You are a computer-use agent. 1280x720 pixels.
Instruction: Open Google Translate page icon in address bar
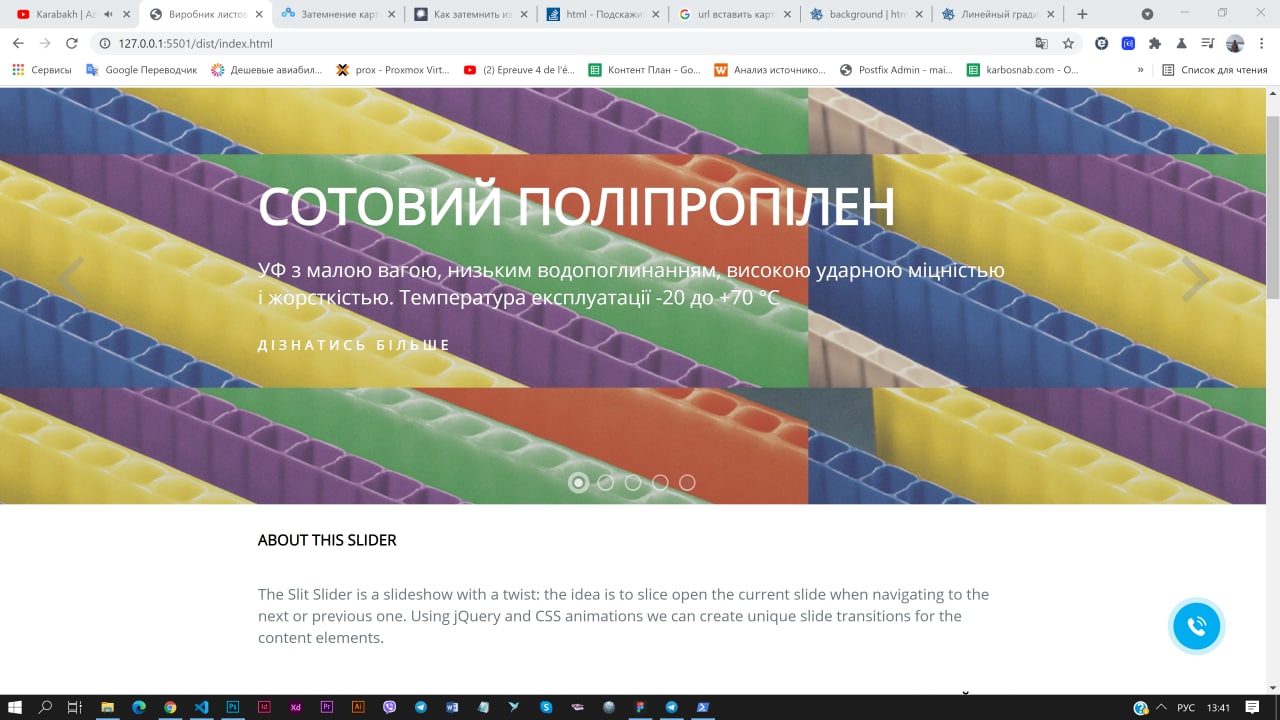[1042, 43]
